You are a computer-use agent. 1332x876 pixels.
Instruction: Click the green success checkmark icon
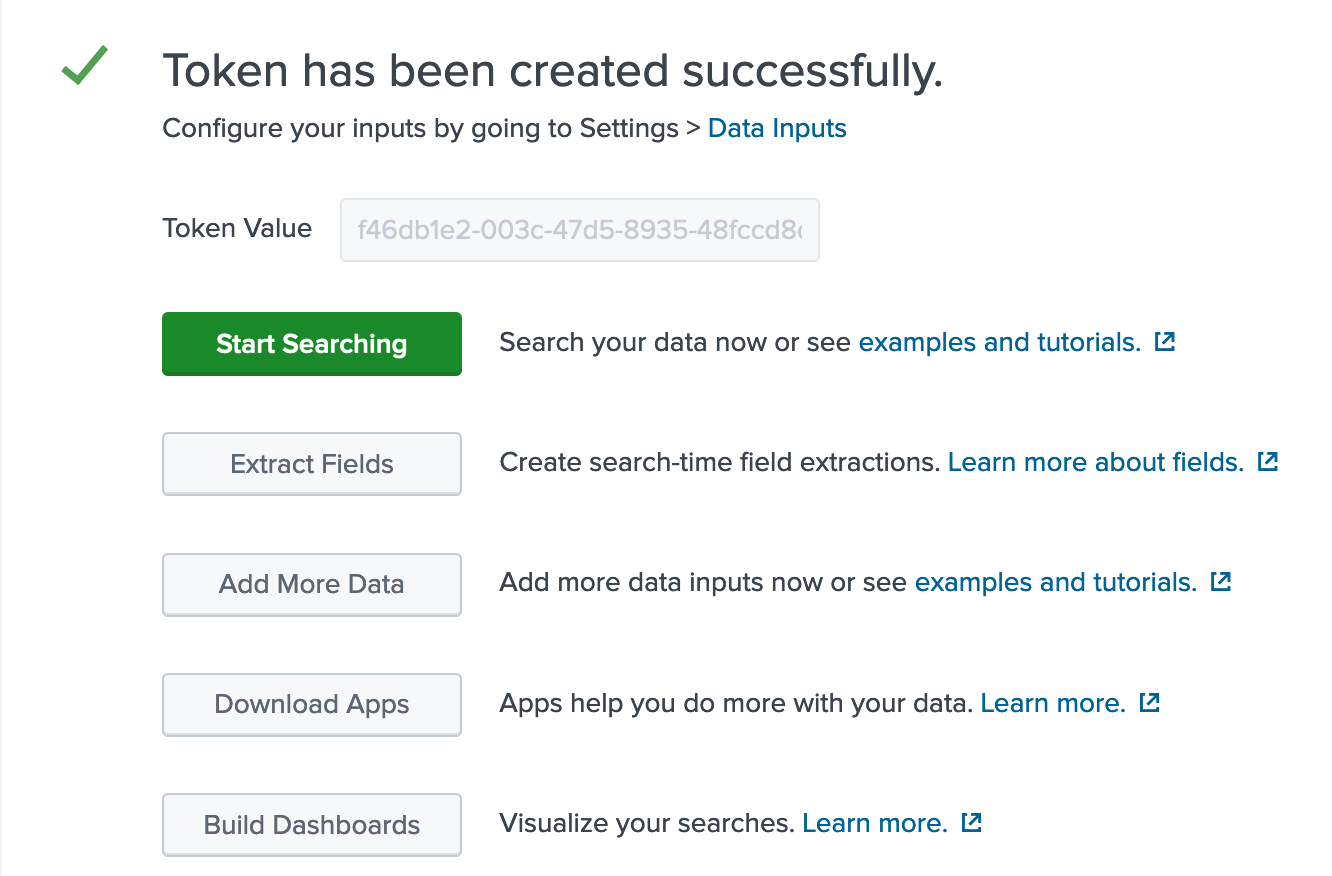click(84, 67)
